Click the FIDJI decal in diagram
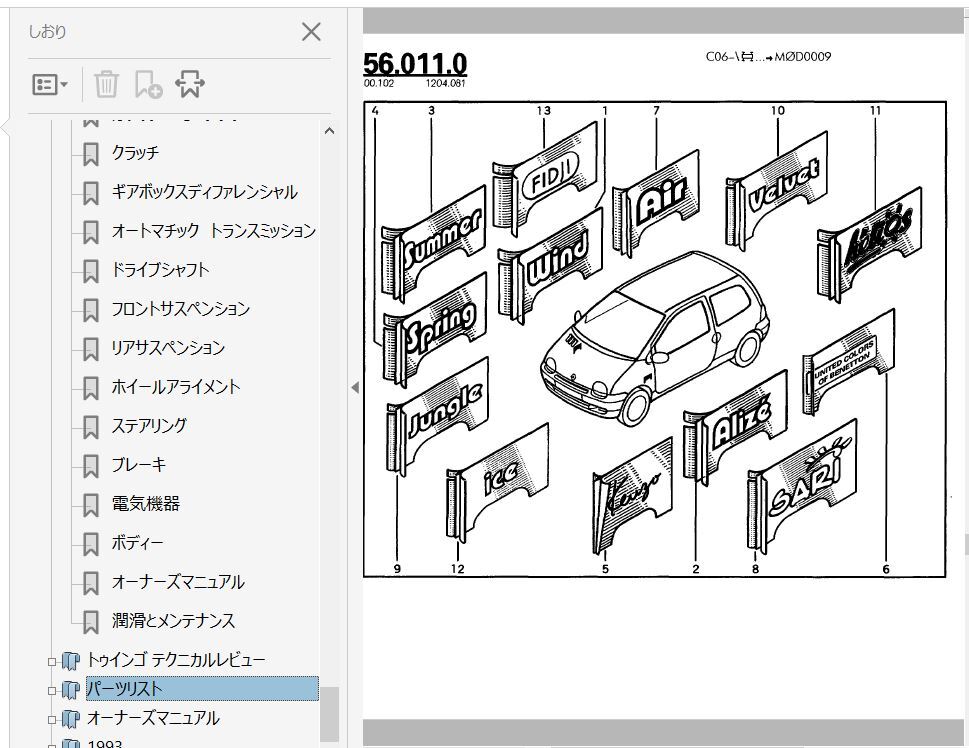 coord(546,177)
